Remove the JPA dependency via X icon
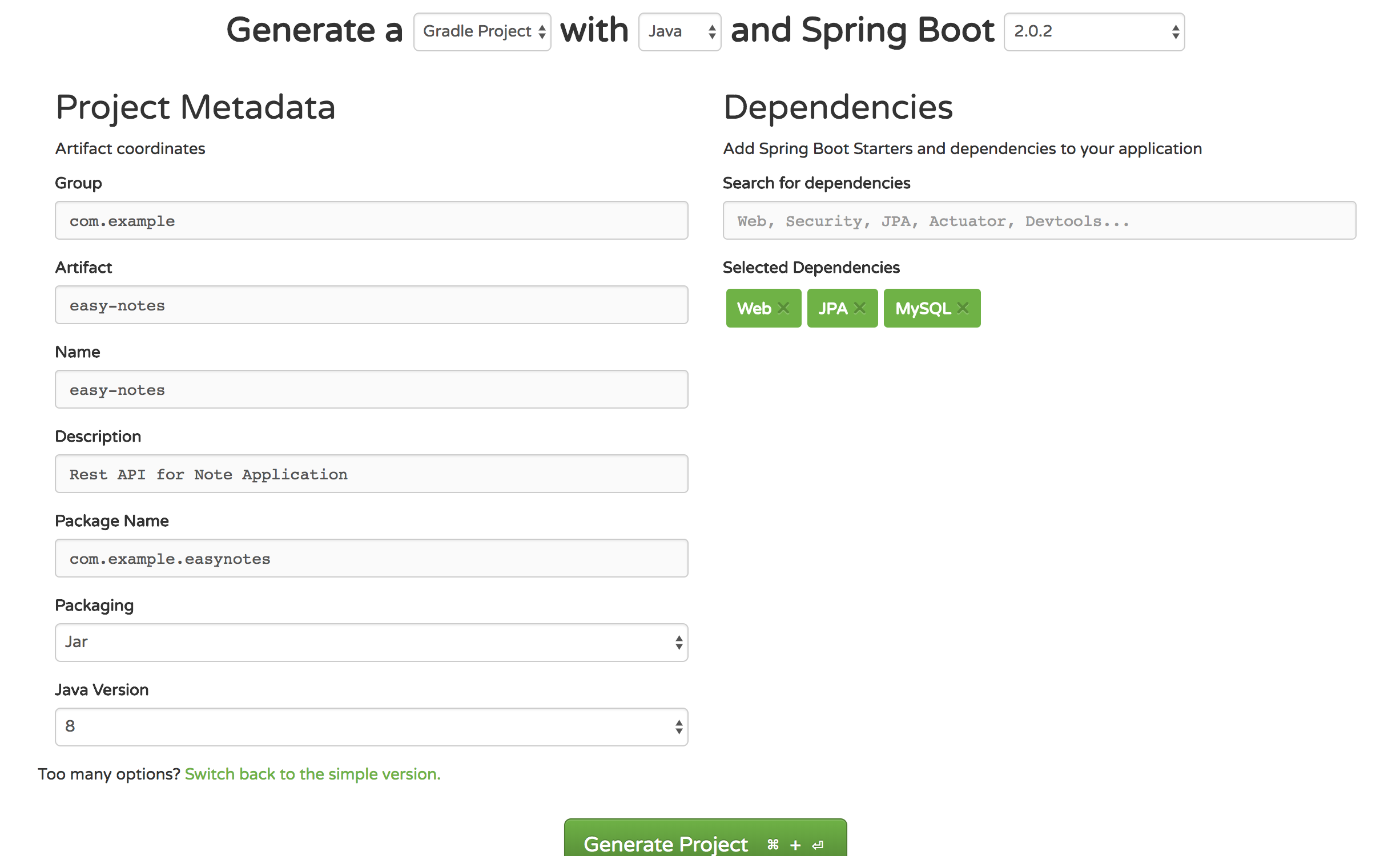Image resolution: width=1400 pixels, height=856 pixels. coord(859,308)
